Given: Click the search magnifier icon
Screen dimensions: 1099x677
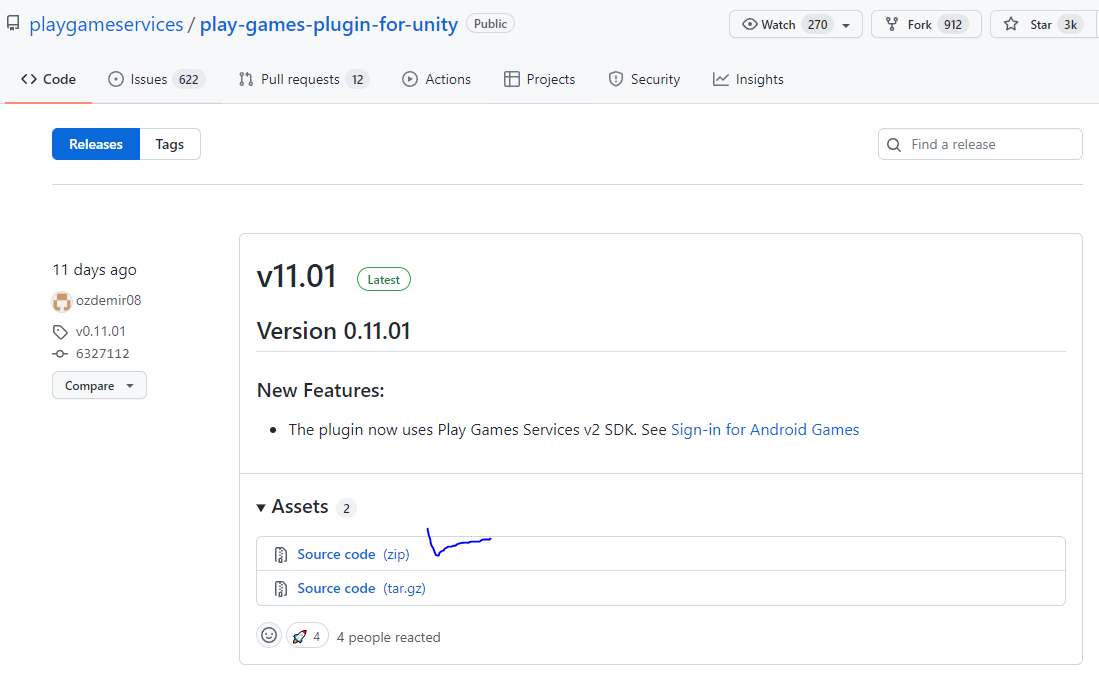Looking at the screenshot, I should click(894, 145).
